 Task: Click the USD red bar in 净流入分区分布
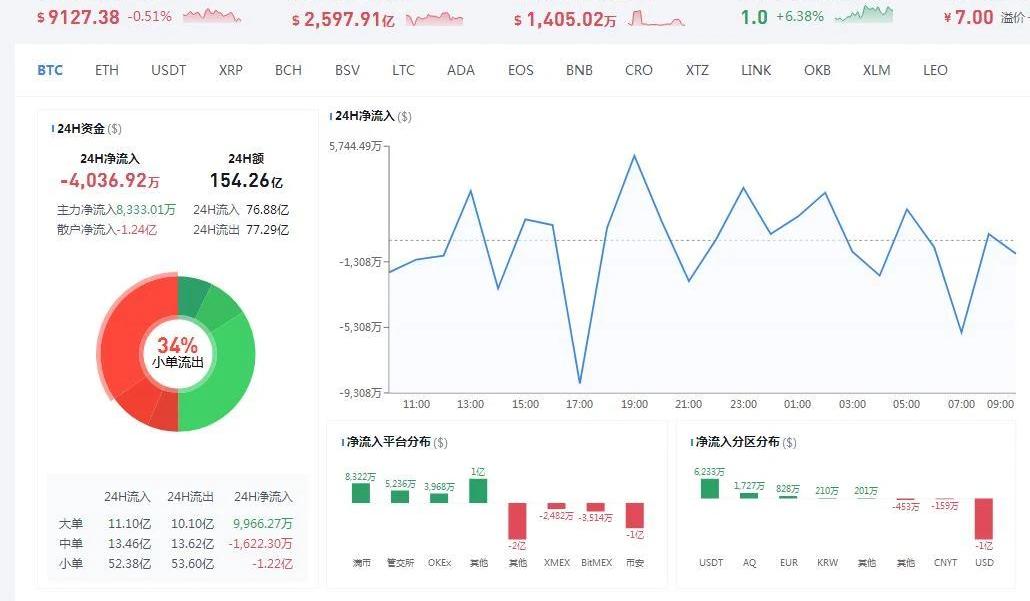[x=984, y=518]
